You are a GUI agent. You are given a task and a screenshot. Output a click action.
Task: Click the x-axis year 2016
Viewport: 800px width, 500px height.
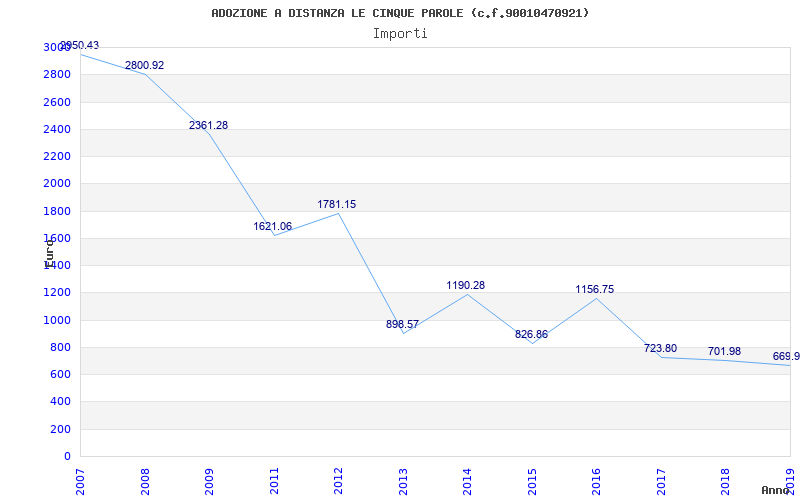596,482
